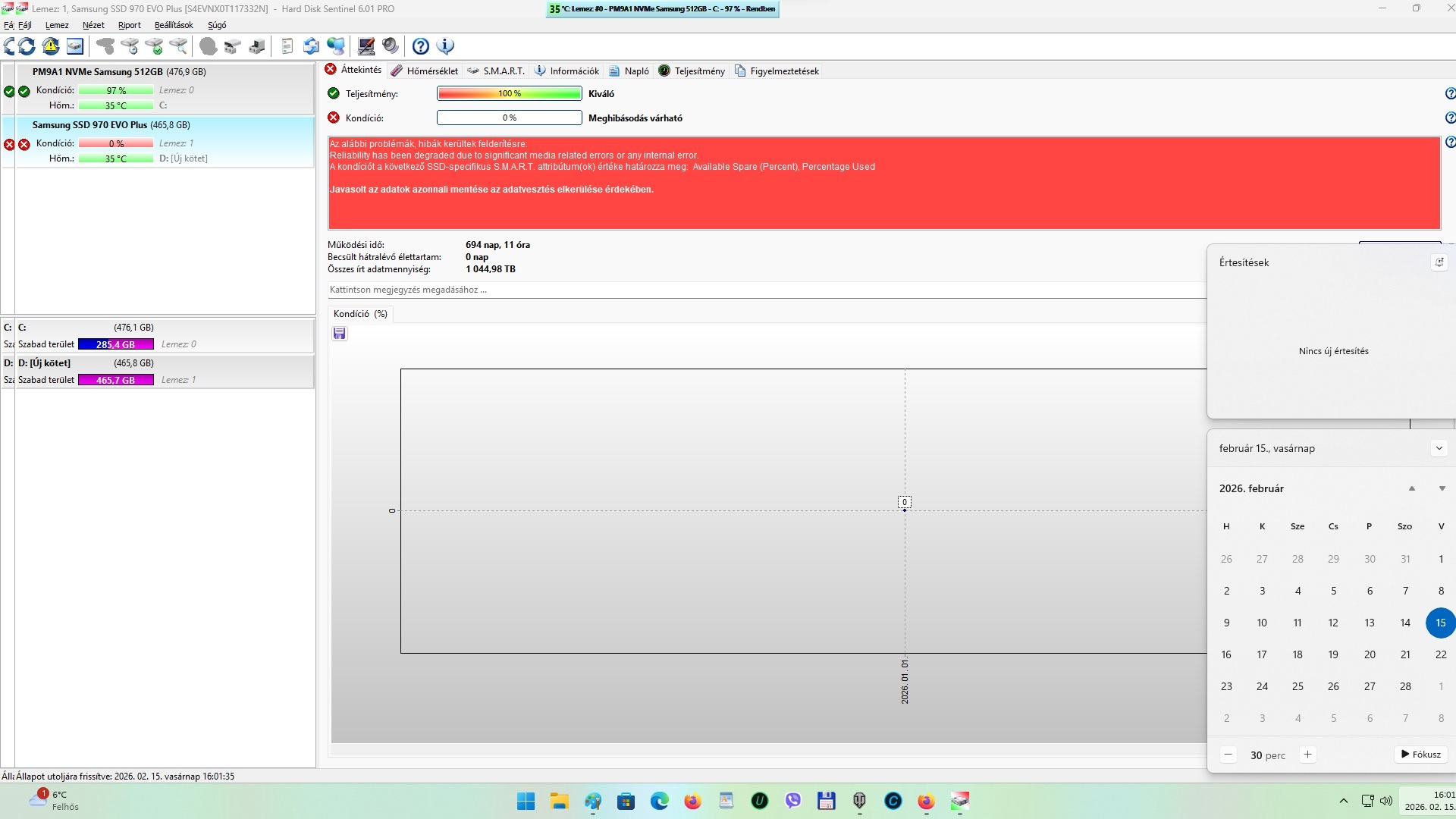
Task: Open the S.M.A.R.T. tab
Action: click(496, 71)
